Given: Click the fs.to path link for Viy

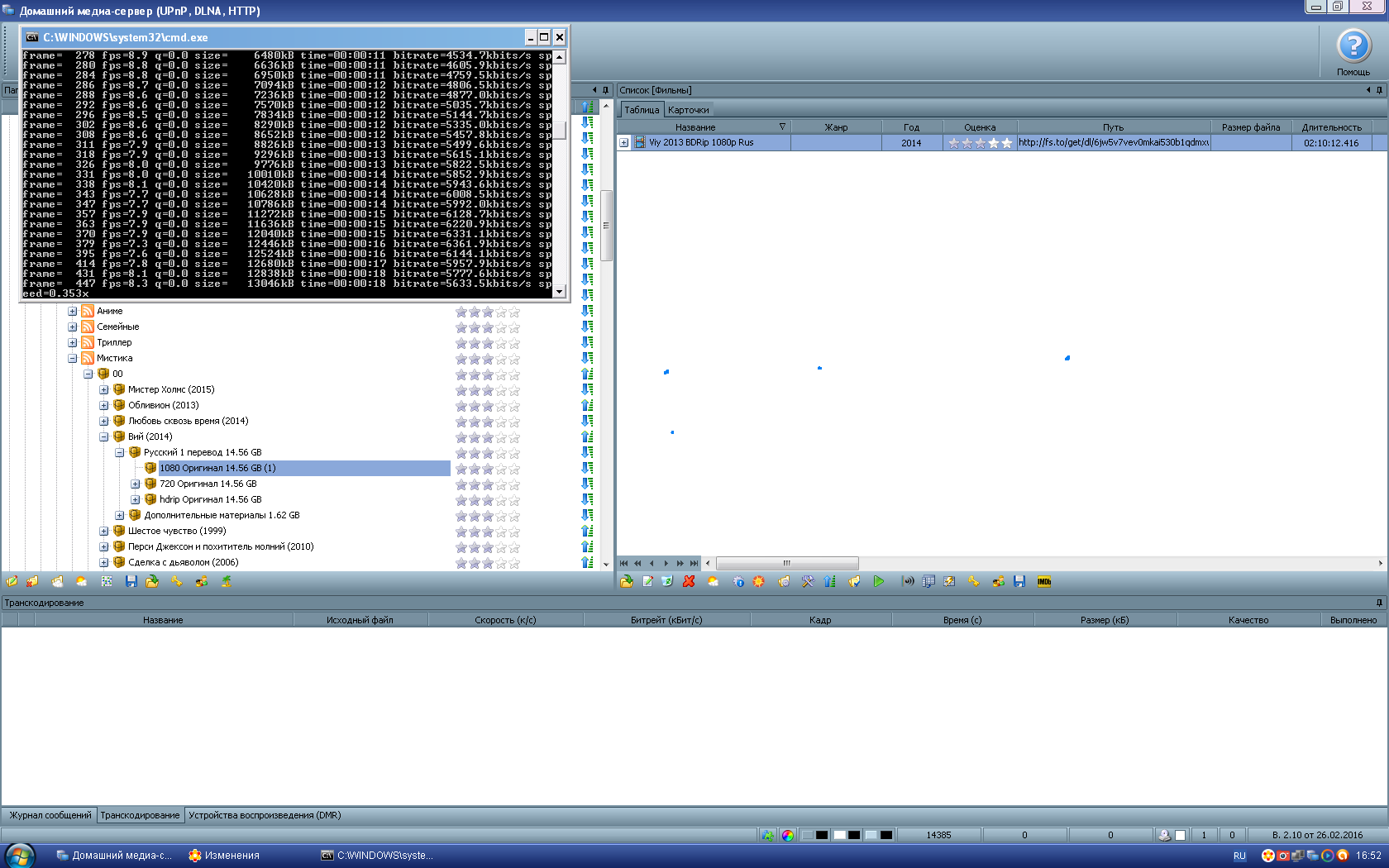Looking at the screenshot, I should pyautogui.click(x=1113, y=143).
